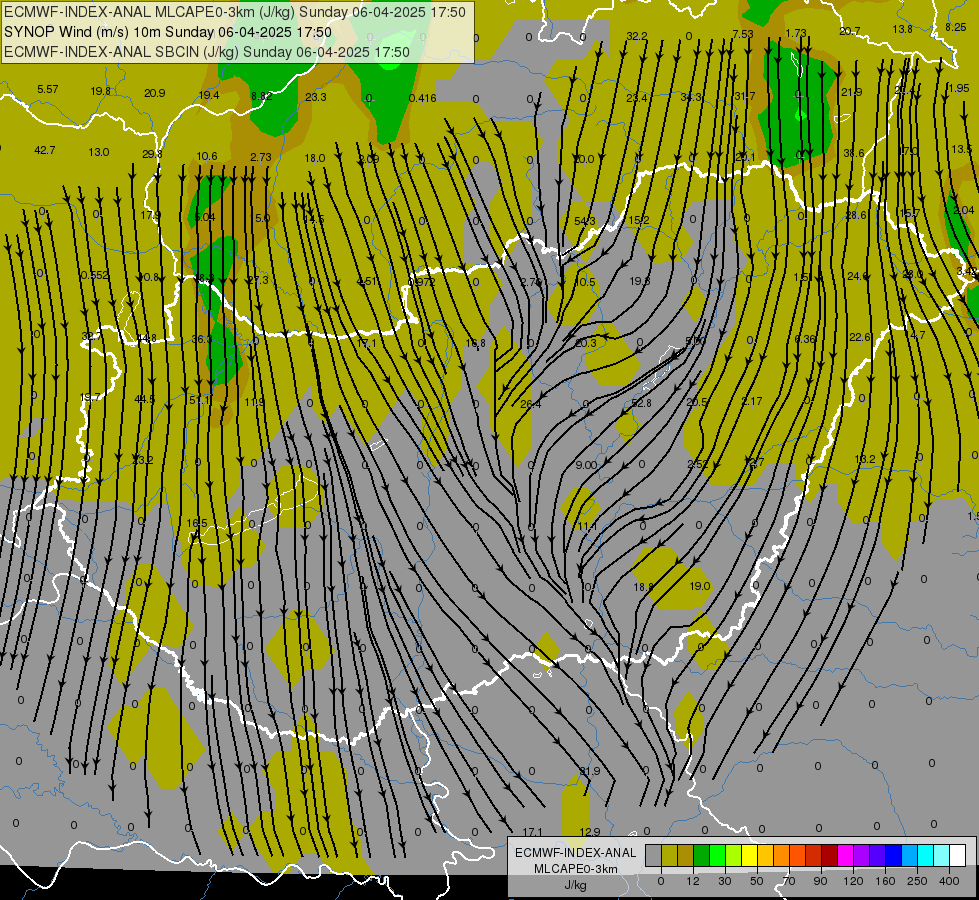The image size is (979, 900).
Task: Click the grid value 32.2
Action: [636, 37]
